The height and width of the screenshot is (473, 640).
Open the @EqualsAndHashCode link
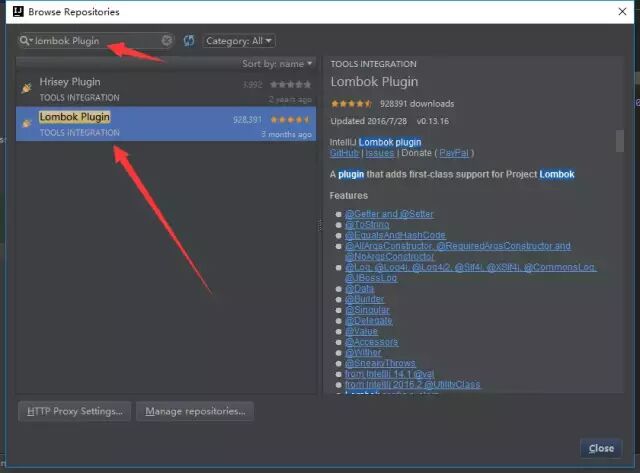[x=395, y=235]
